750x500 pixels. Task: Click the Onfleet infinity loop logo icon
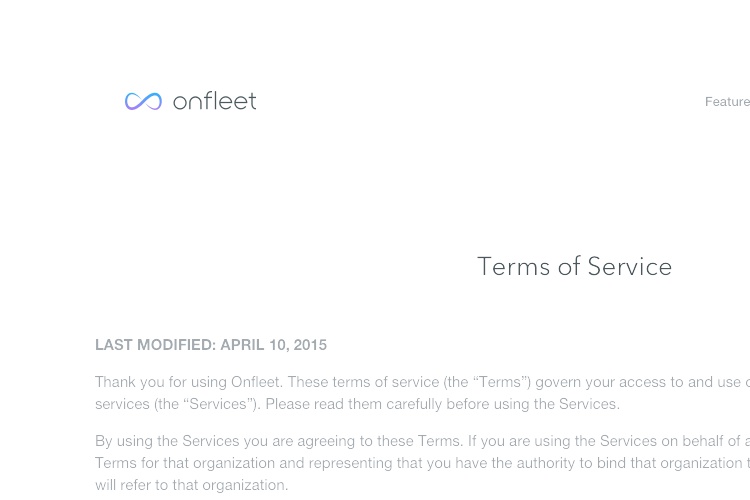click(143, 101)
